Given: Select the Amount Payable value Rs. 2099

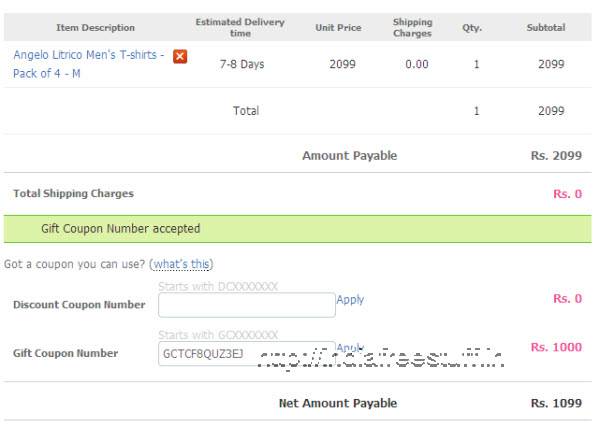Looking at the screenshot, I should coord(556,156).
